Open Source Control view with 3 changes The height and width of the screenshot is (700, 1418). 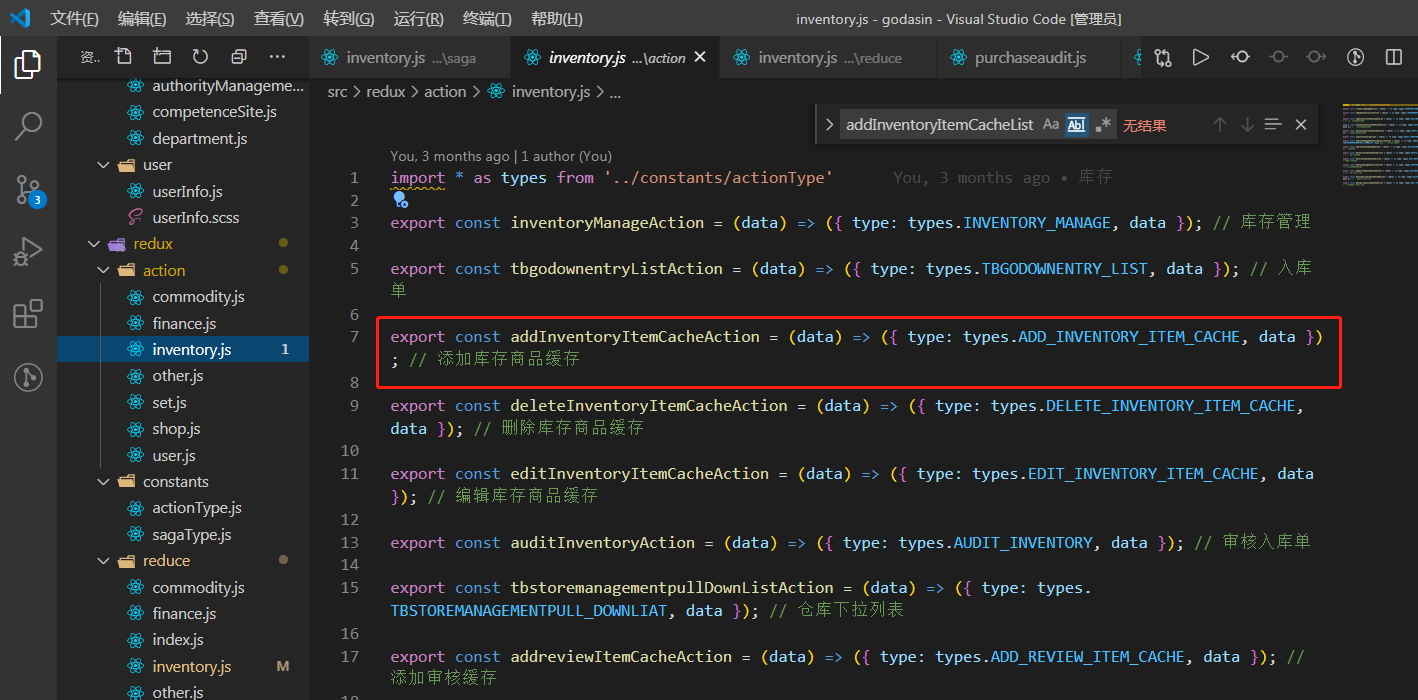(28, 189)
